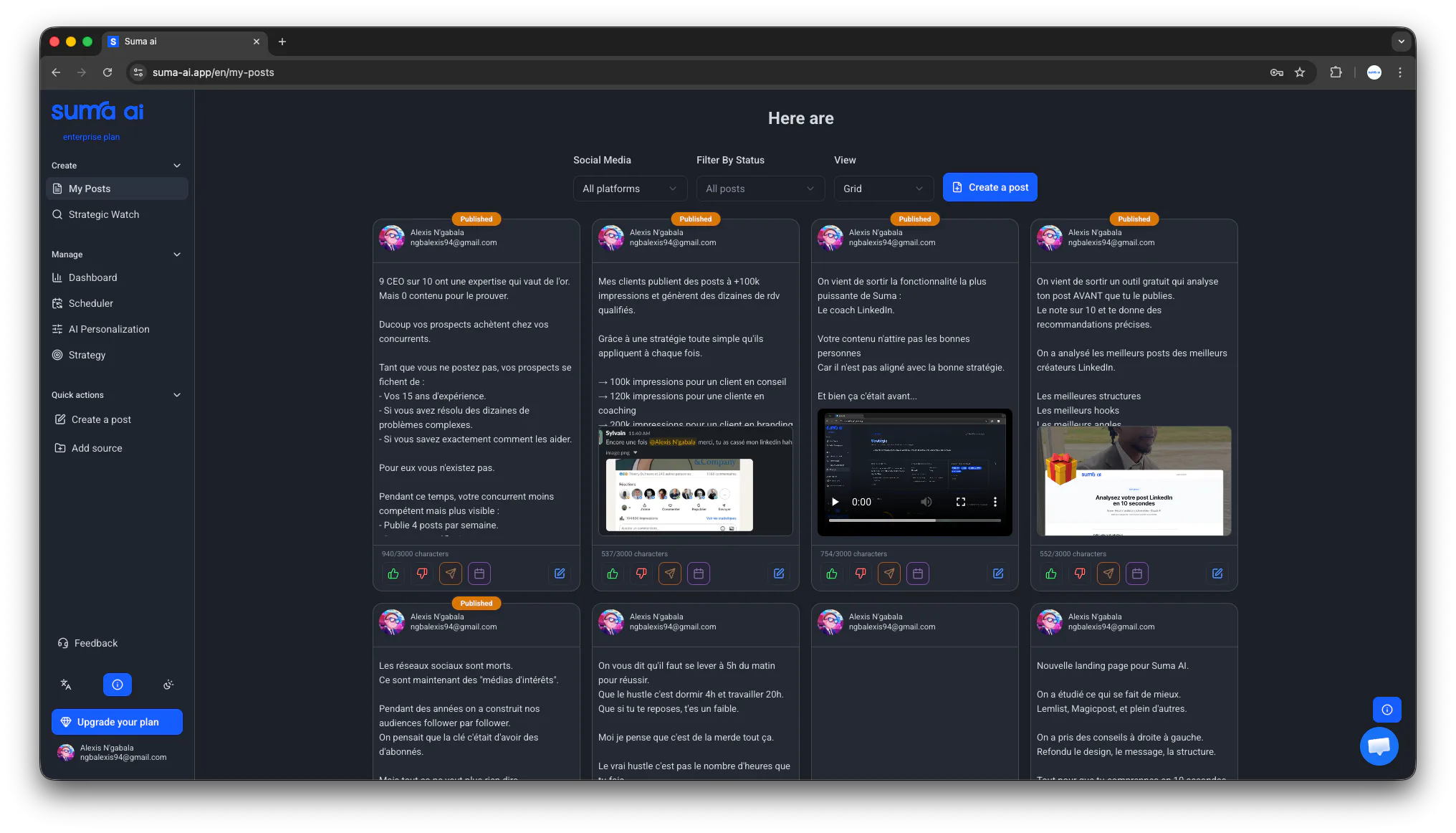
Task: Play the video in 'Le coach LinkedIn' post
Action: coord(835,502)
